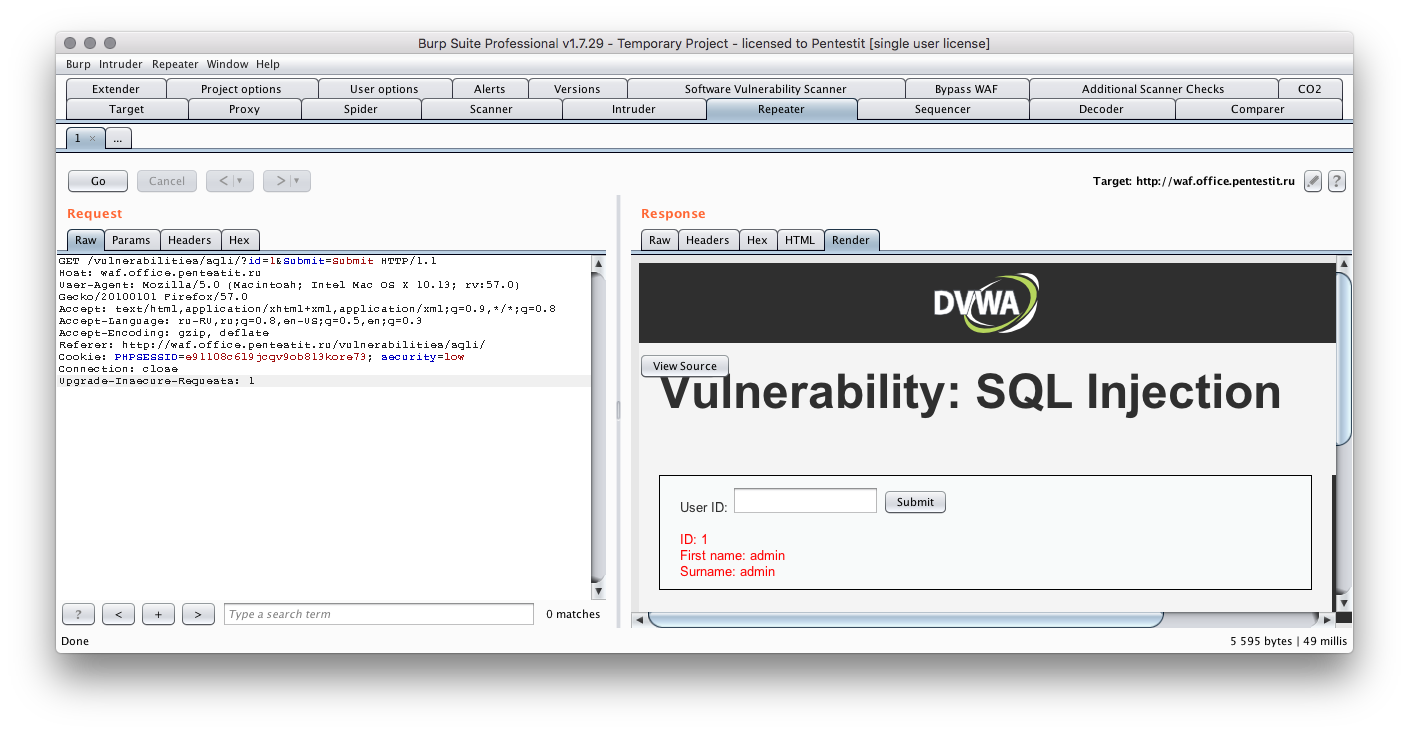The width and height of the screenshot is (1409, 733).
Task: Click 'First name: admin' result text
Action: point(732,555)
